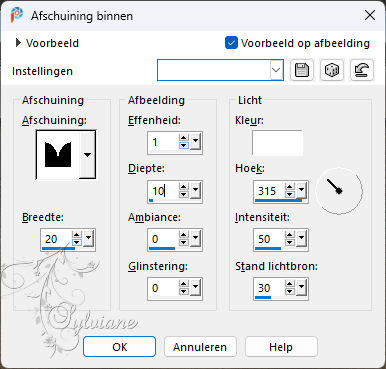Open the Glinstering slider dropdown arrow

coord(195,287)
